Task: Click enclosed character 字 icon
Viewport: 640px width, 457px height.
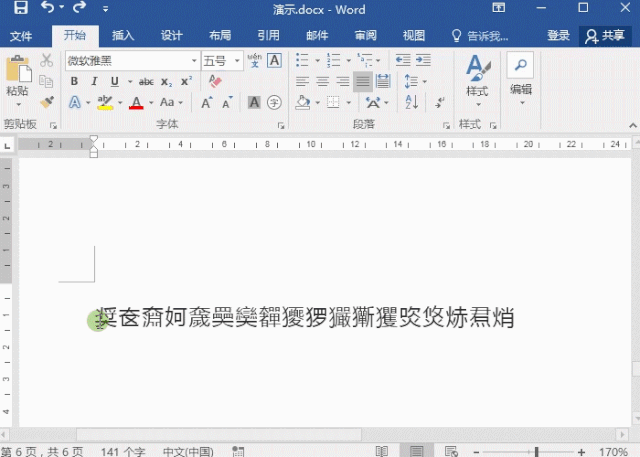Action: [x=274, y=102]
